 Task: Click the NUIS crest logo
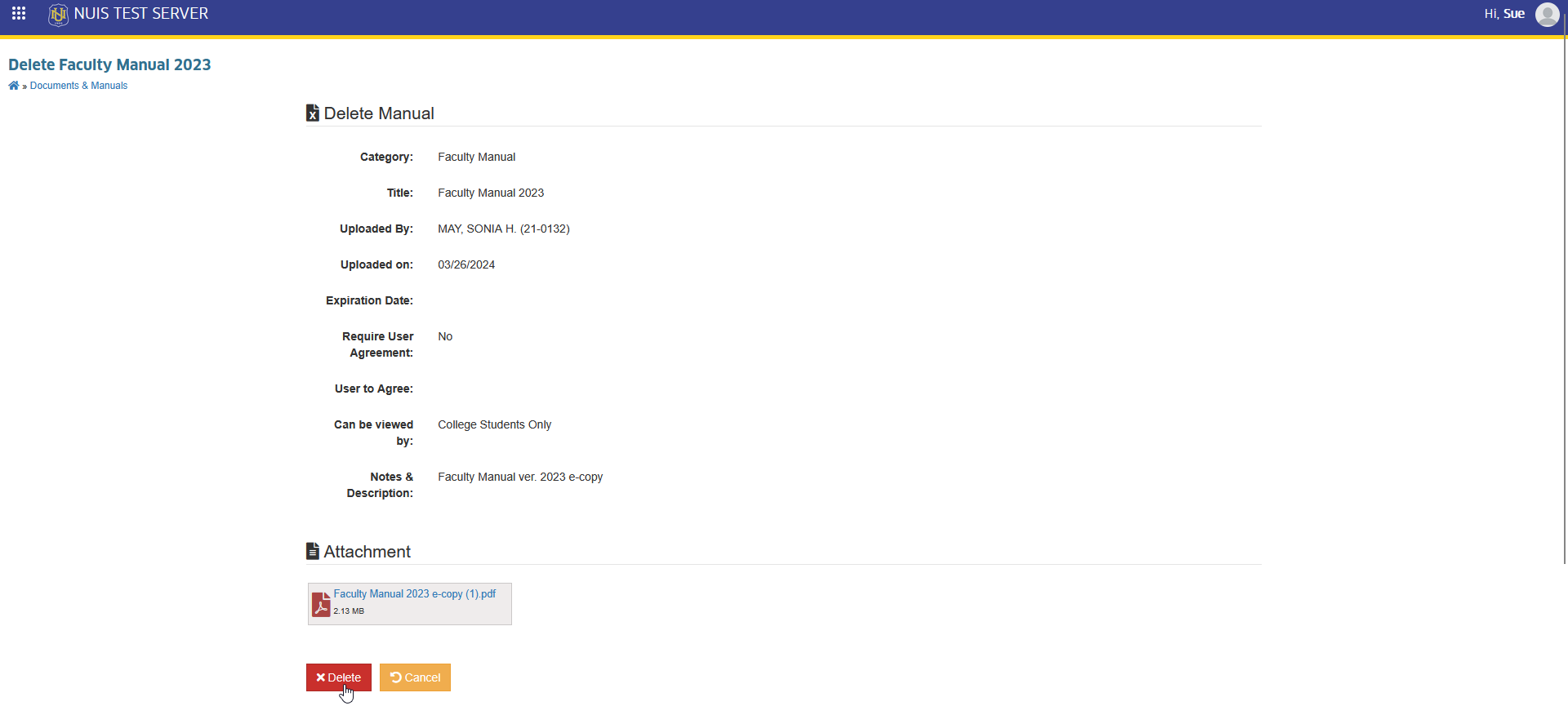(x=58, y=15)
